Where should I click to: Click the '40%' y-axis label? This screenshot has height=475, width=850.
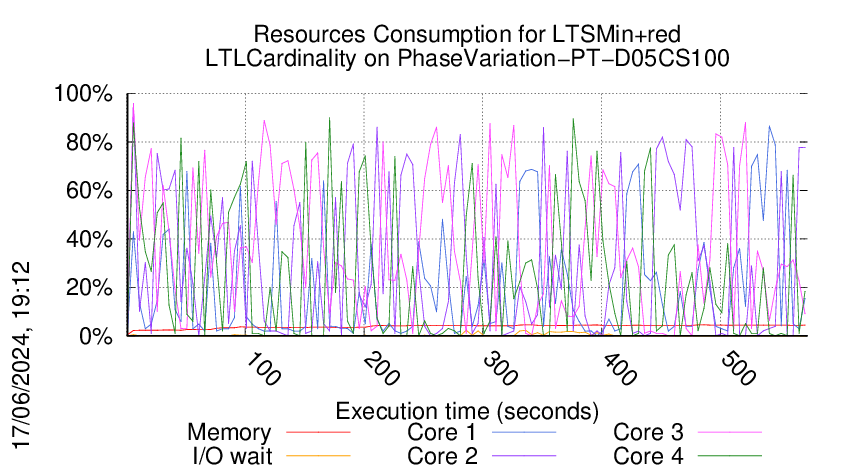89,239
